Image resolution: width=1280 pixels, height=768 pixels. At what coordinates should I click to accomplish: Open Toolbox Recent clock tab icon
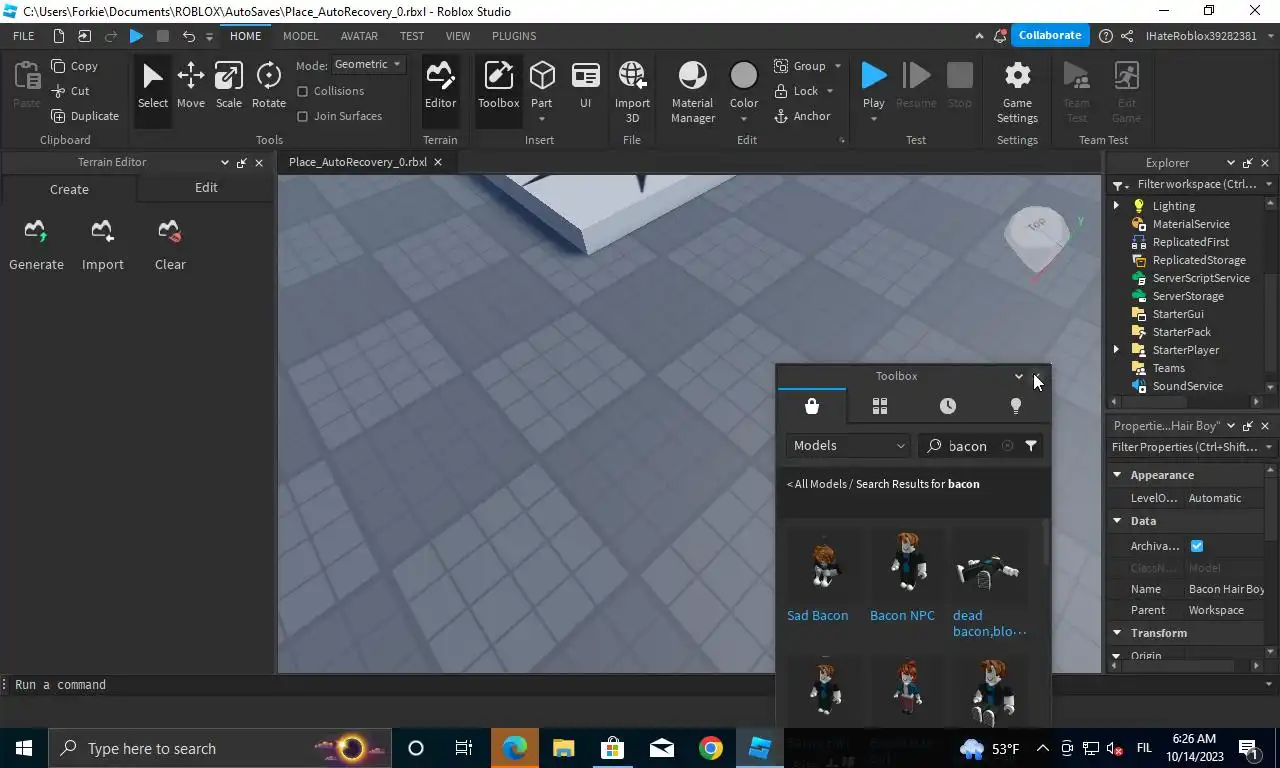point(948,406)
